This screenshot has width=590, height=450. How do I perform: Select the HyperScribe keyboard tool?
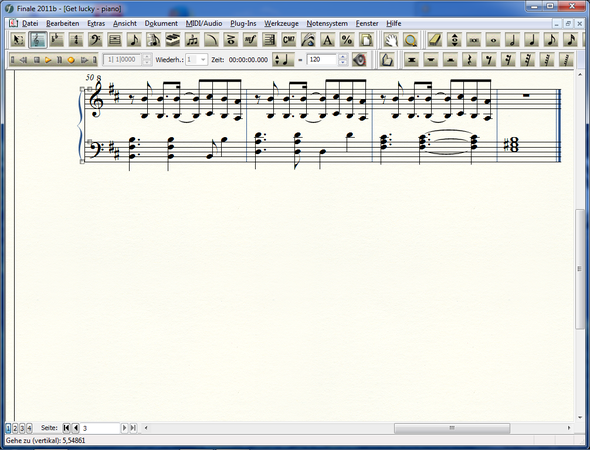click(x=173, y=40)
